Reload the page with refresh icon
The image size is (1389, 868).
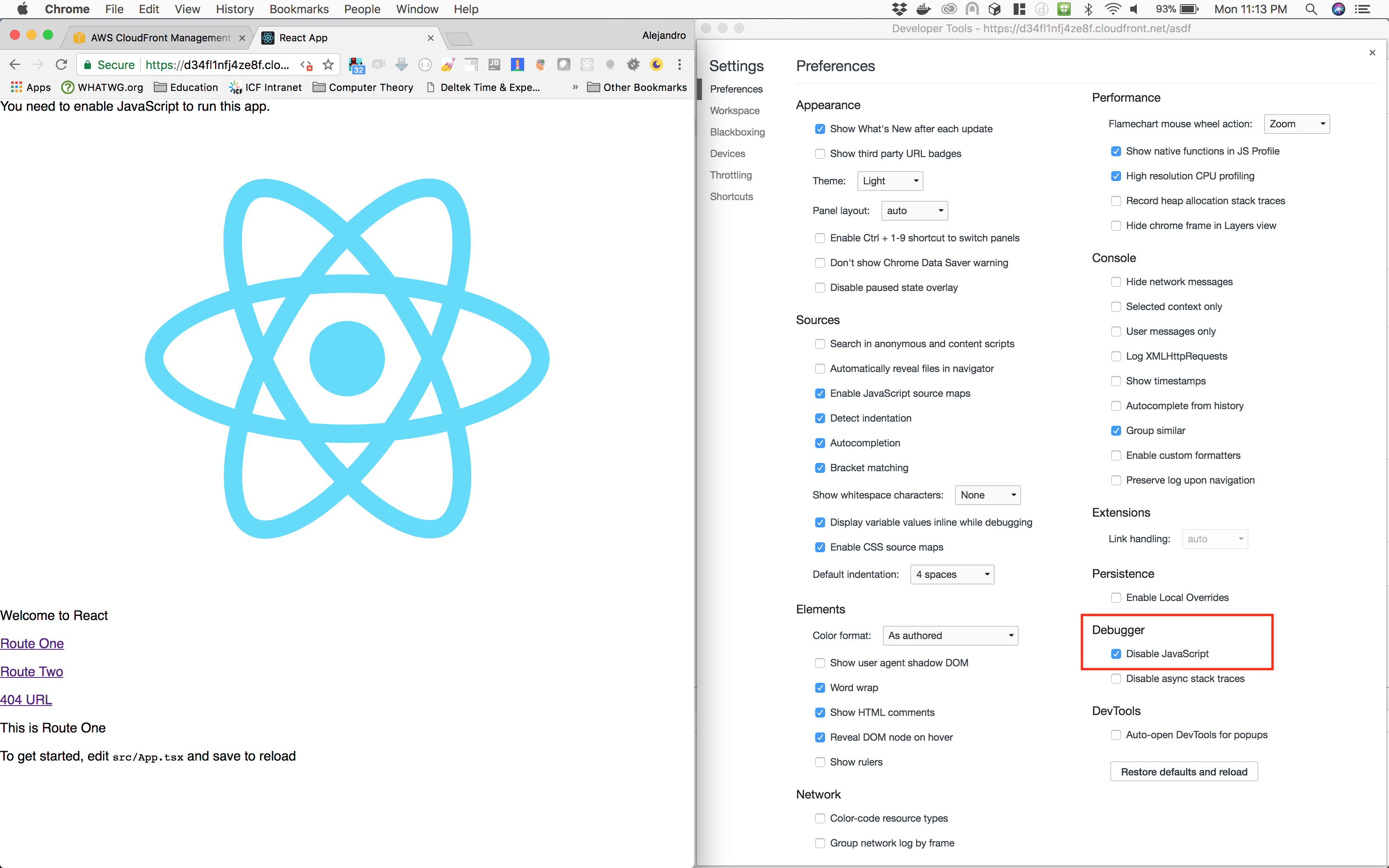[62, 65]
